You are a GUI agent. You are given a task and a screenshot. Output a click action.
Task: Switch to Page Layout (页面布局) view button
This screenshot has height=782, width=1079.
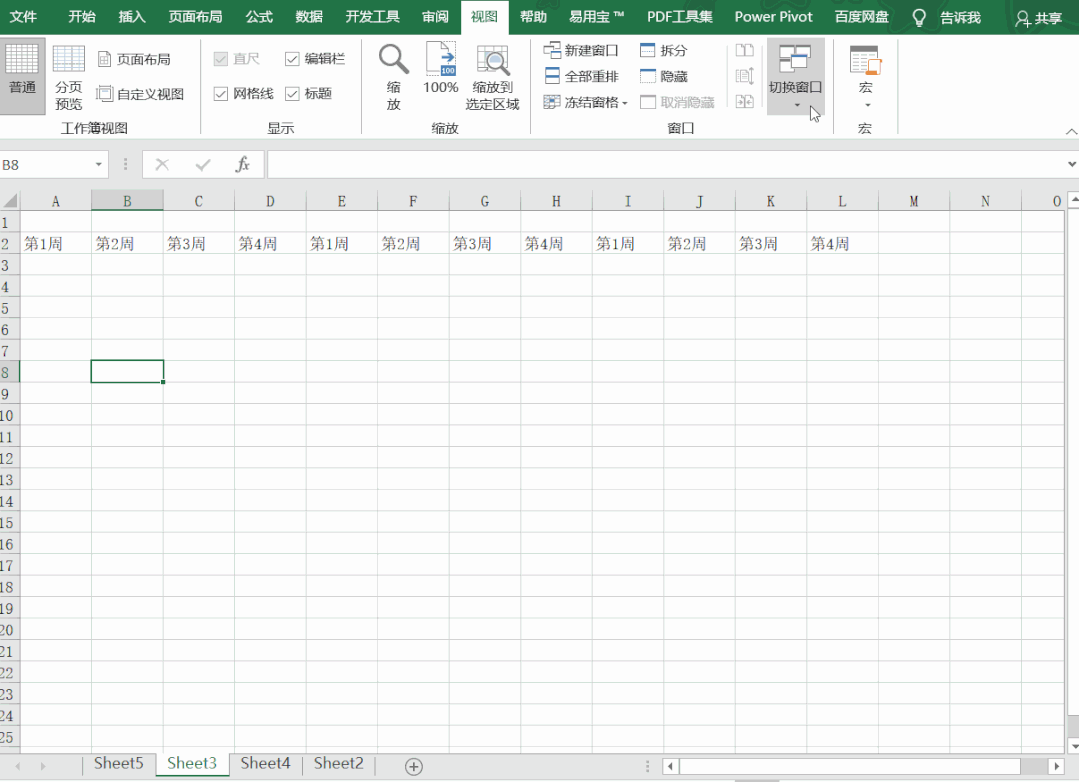[134, 59]
